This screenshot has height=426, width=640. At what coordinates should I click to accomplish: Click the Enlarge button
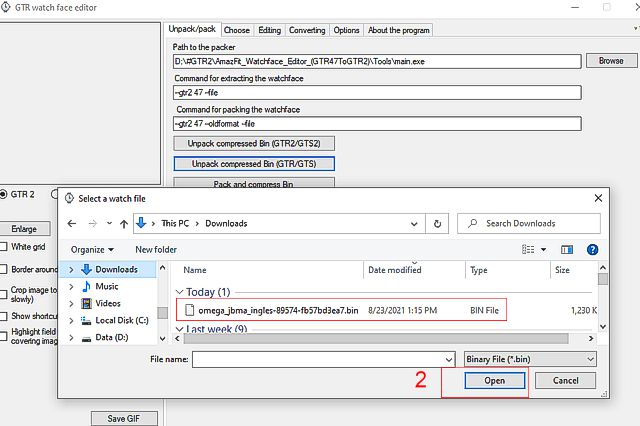(24, 229)
